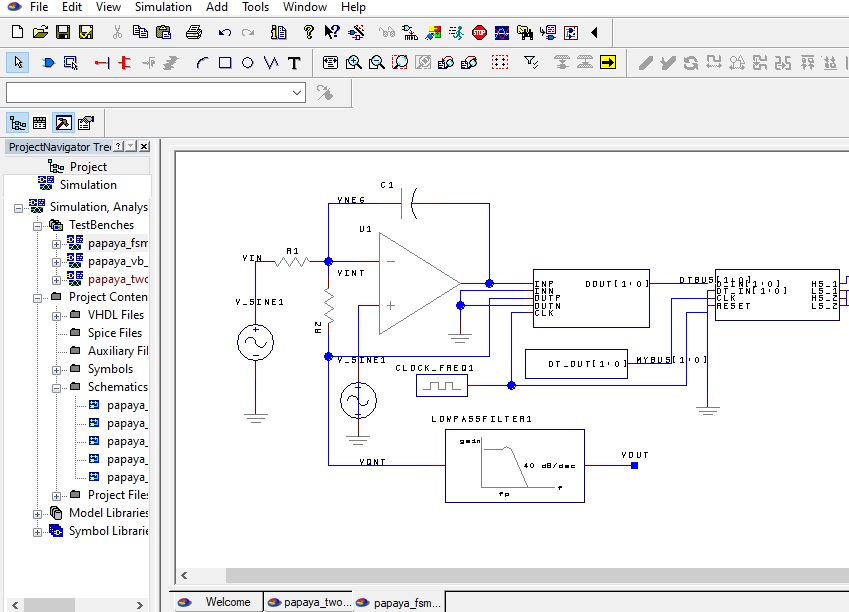849x612 pixels.
Task: Switch to the Project navigator tab
Action: [77, 167]
